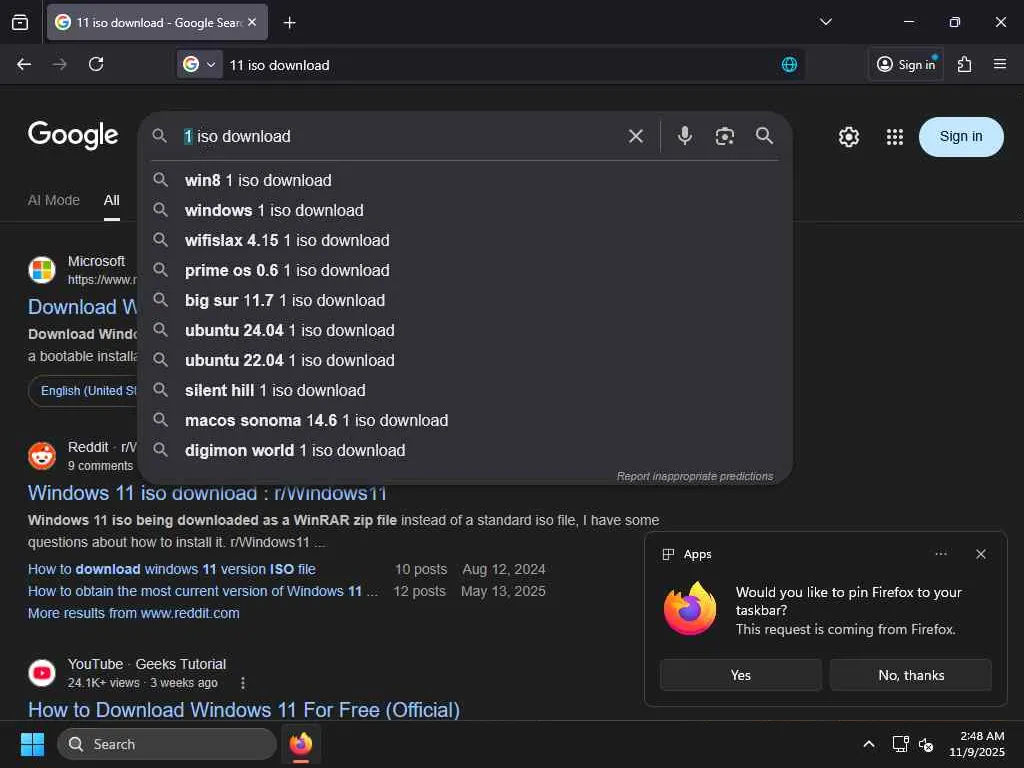
Task: Click the Firefox icon in the taskbar
Action: click(300, 744)
